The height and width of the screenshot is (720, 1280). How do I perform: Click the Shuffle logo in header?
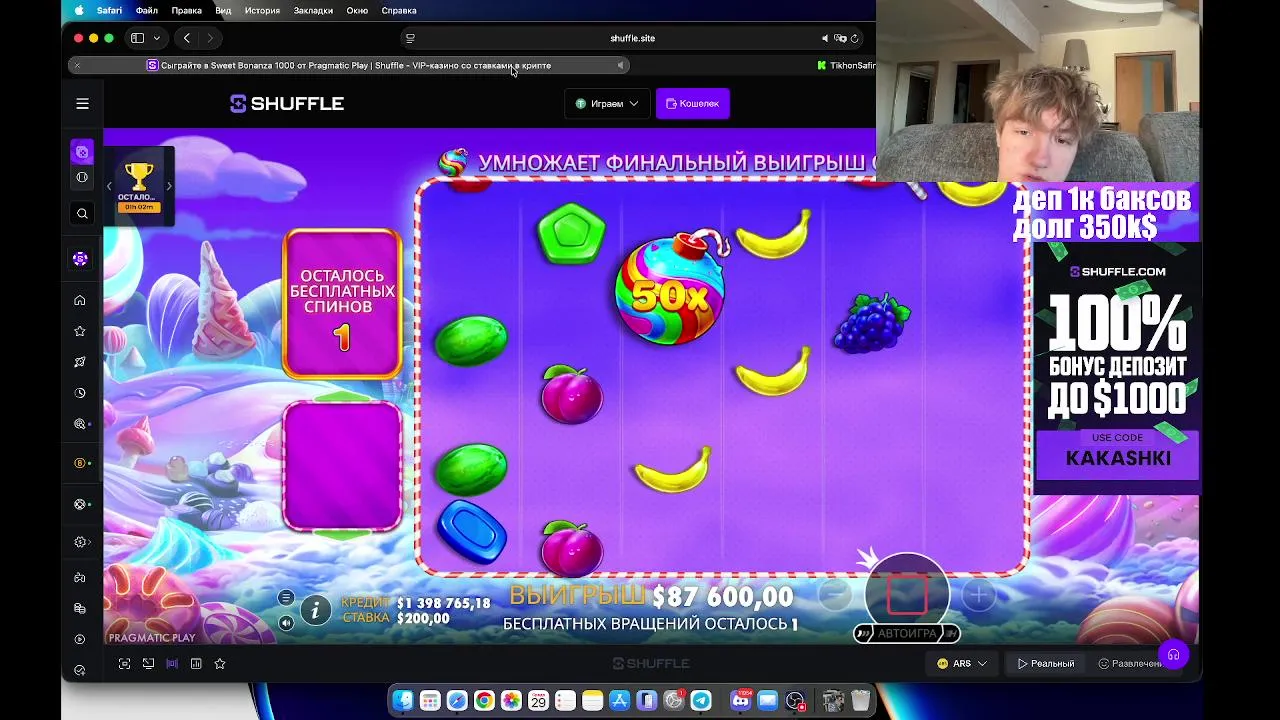click(x=287, y=104)
